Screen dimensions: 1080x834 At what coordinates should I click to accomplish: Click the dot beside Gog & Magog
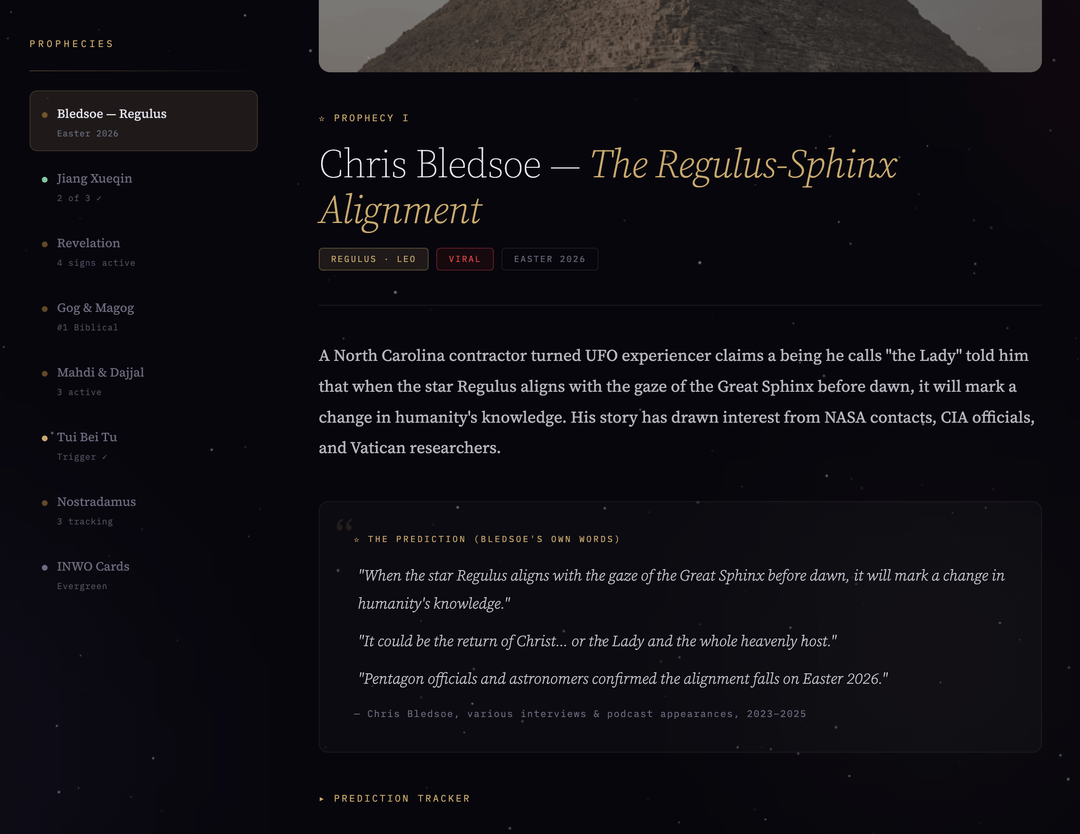pyautogui.click(x=44, y=309)
